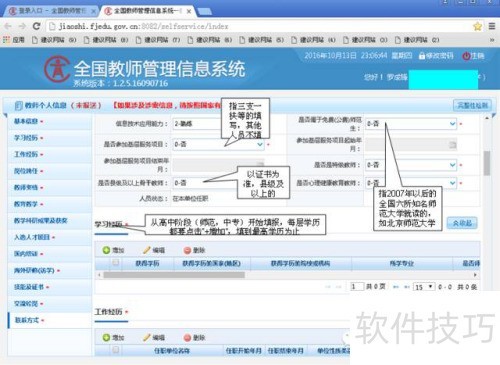500x365 pixels.
Task: Open the Chrome hamburger menu
Action: click(x=492, y=26)
